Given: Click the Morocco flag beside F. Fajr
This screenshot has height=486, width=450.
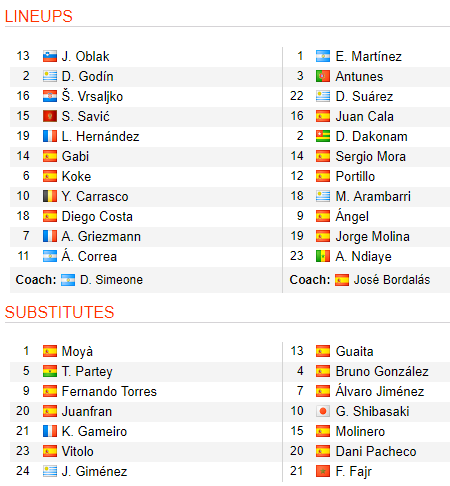Looking at the screenshot, I should (x=323, y=471).
